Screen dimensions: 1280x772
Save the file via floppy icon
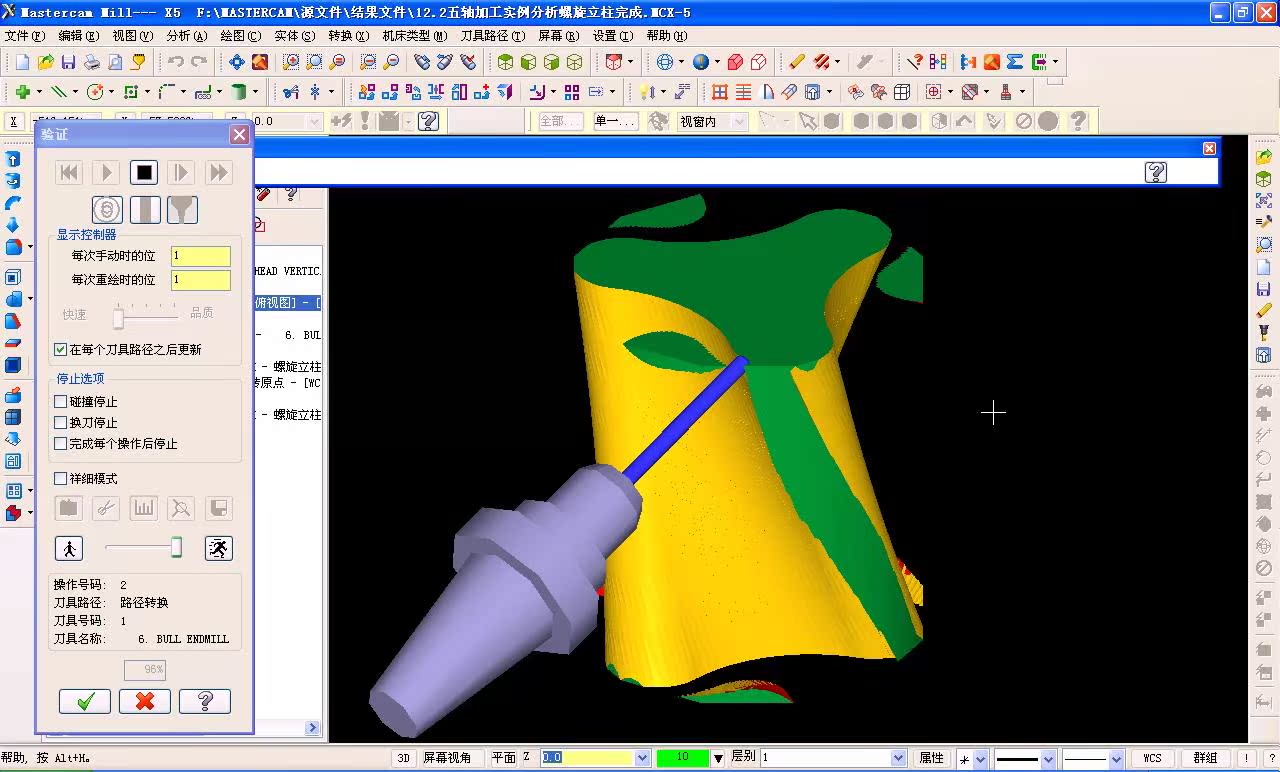point(68,62)
